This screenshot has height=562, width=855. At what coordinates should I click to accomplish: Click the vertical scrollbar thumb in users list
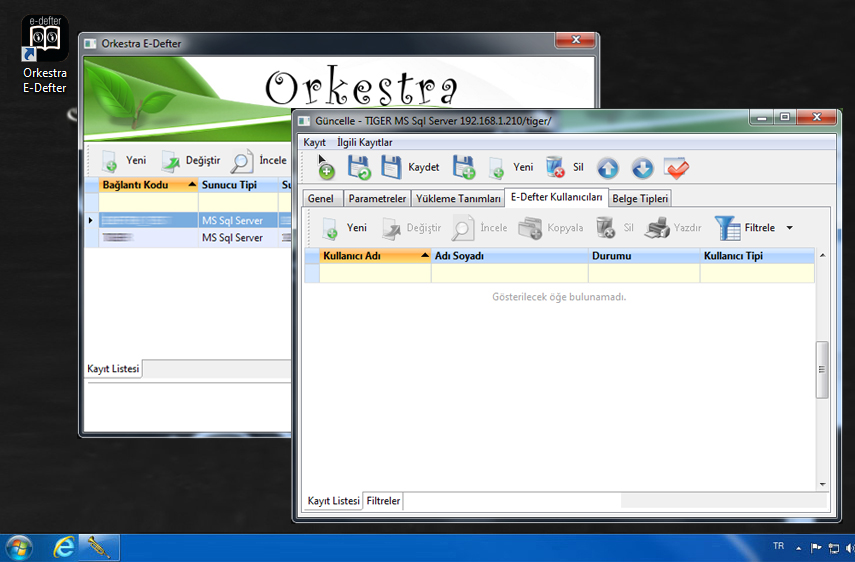point(822,370)
